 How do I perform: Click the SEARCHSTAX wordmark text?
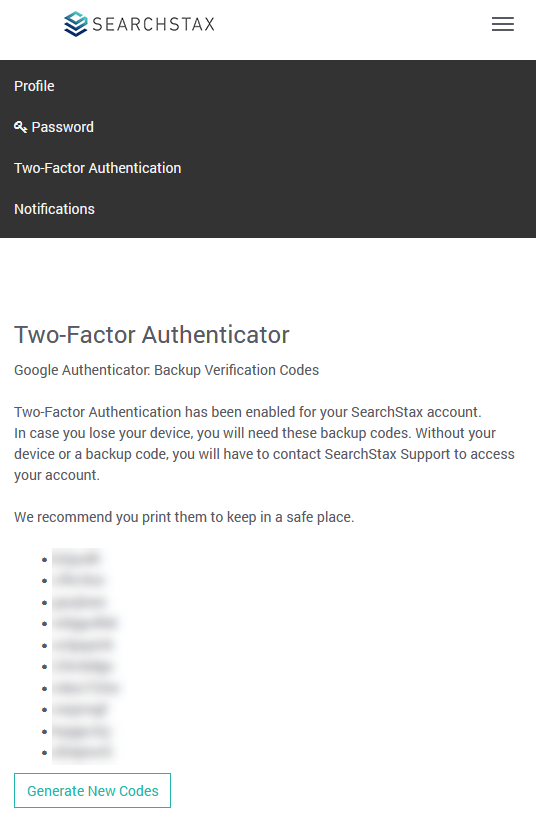(x=153, y=24)
